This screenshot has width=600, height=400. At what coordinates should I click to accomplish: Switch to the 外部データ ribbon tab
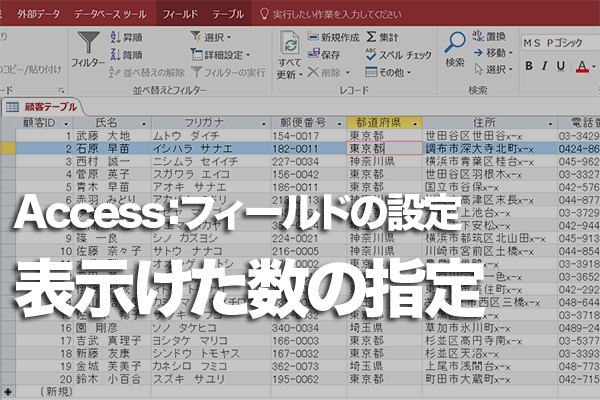38,14
